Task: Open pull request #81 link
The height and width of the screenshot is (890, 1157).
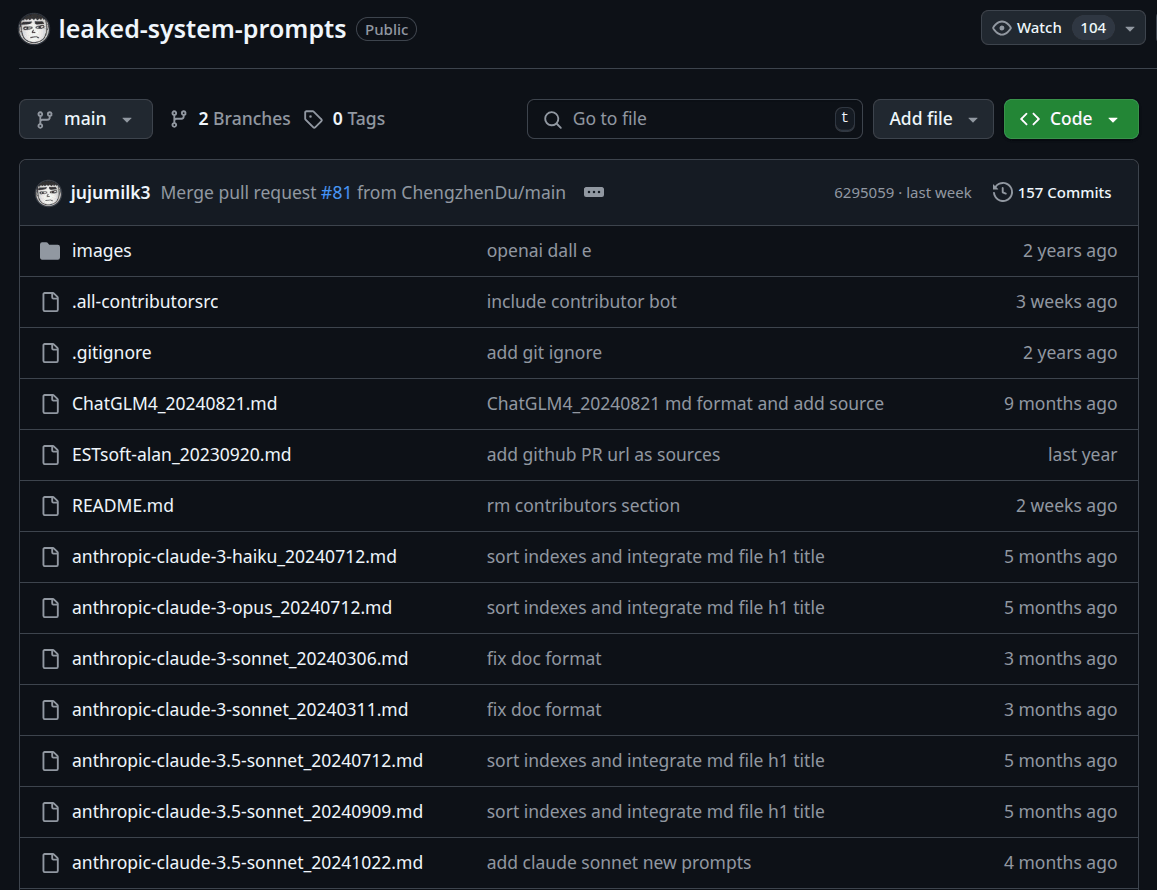Action: [x=336, y=193]
